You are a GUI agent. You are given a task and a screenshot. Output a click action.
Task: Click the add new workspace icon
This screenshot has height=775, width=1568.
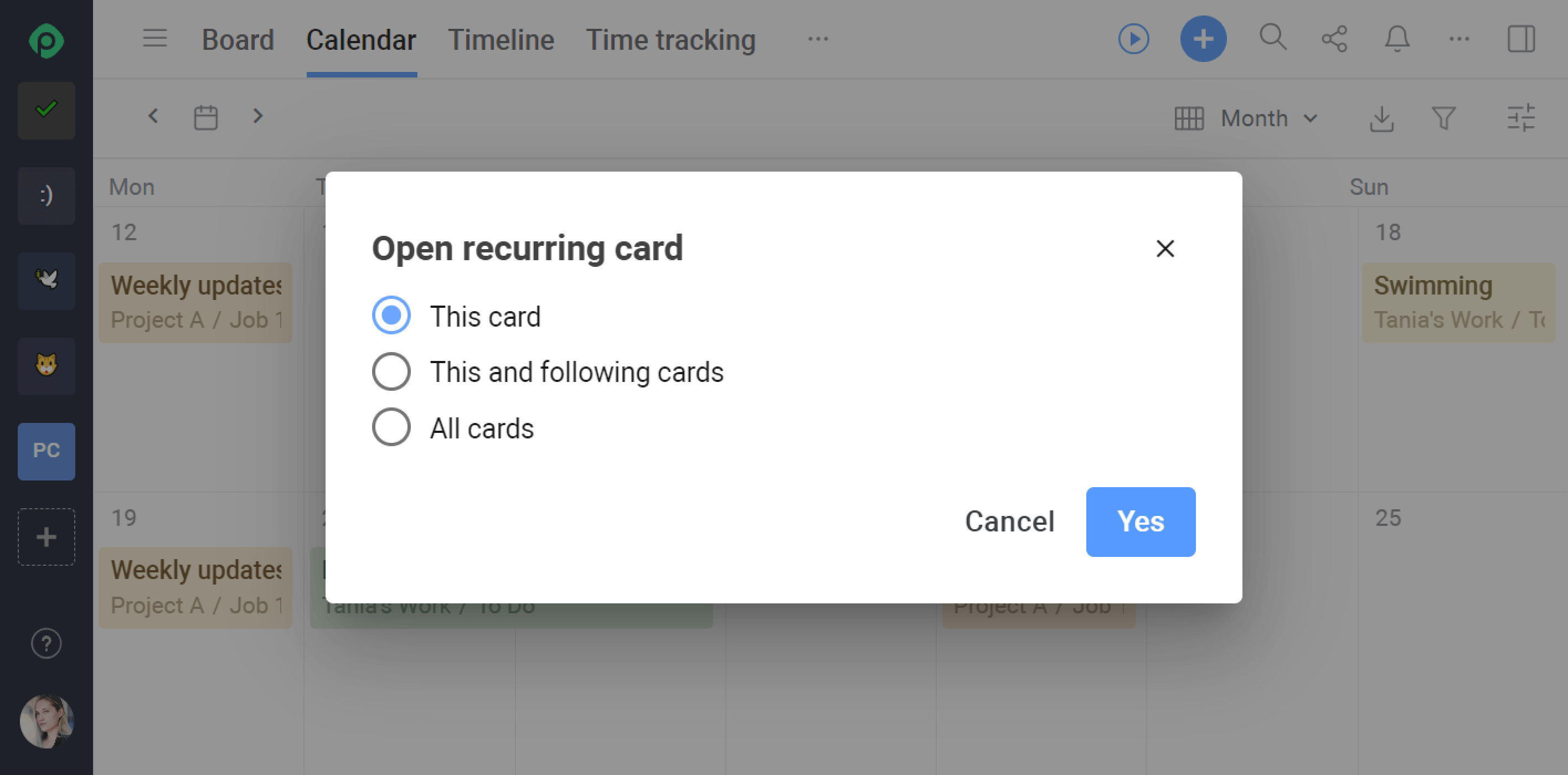(x=47, y=536)
